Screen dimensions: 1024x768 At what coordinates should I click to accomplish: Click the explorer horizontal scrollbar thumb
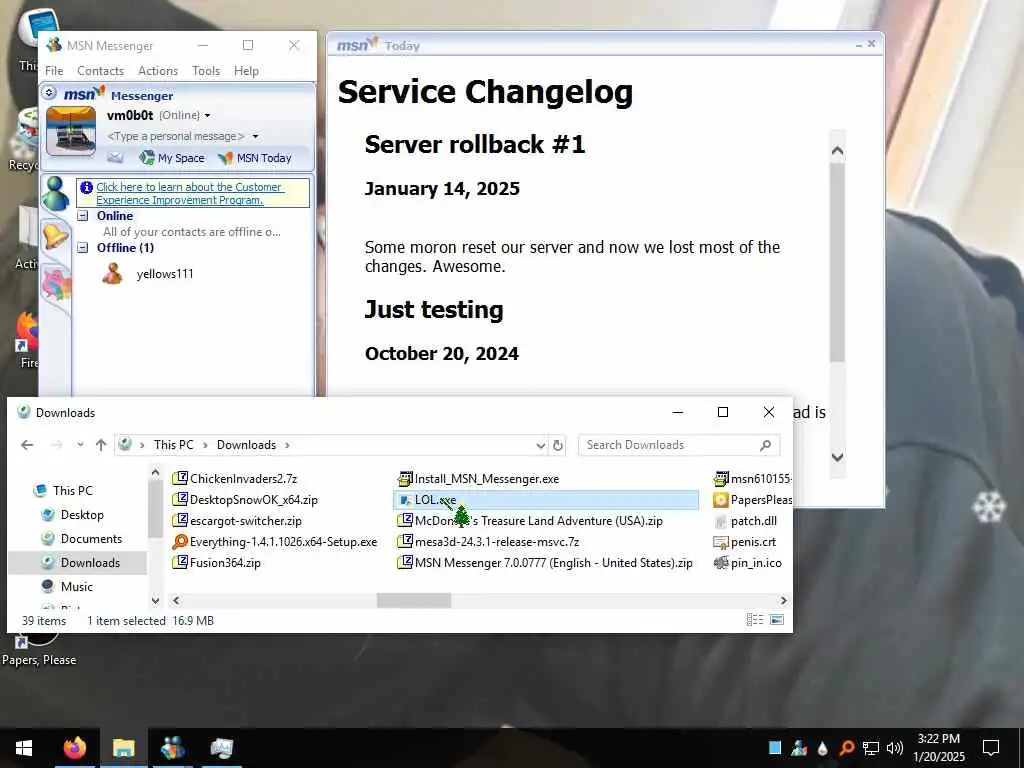tap(413, 600)
